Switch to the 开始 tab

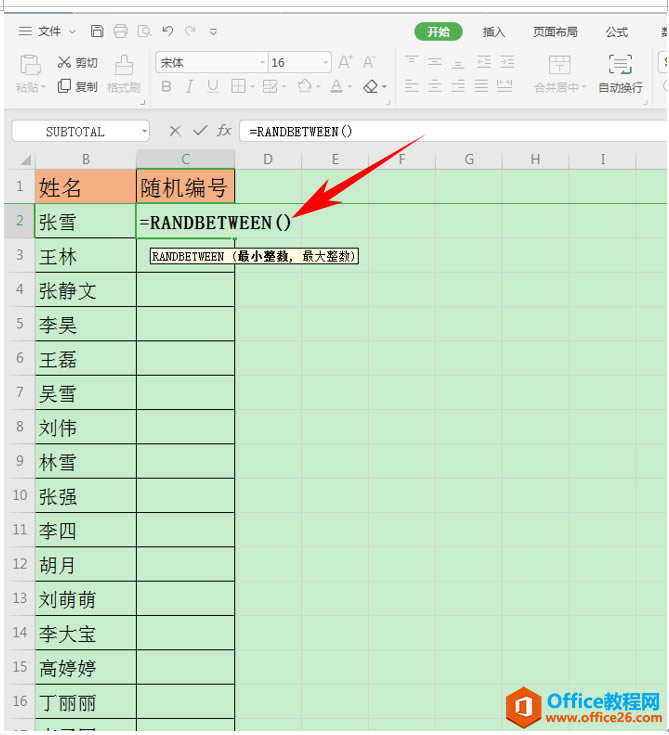click(x=438, y=31)
